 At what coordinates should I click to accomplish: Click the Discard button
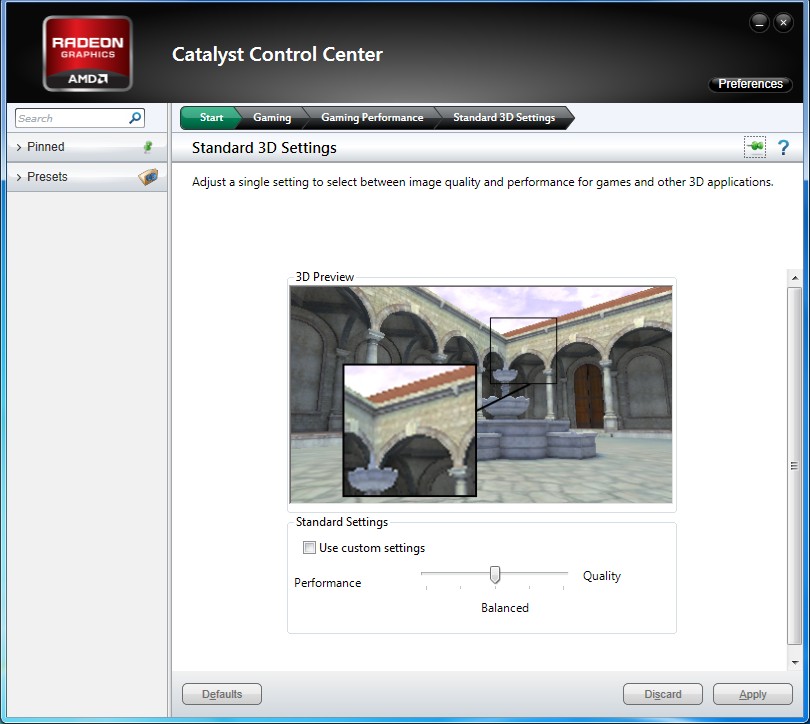point(662,694)
